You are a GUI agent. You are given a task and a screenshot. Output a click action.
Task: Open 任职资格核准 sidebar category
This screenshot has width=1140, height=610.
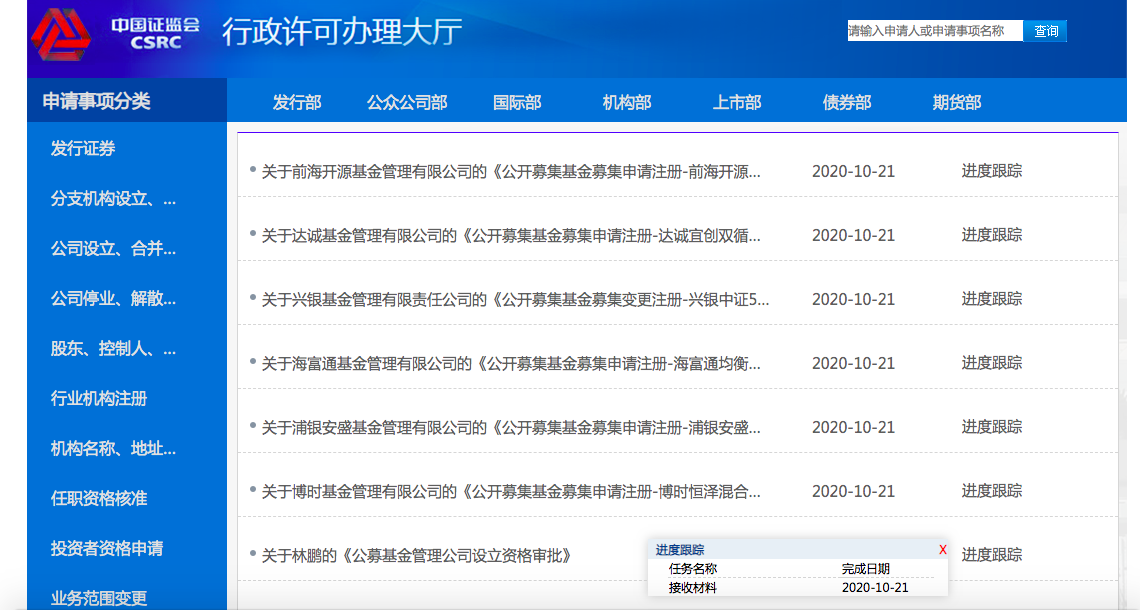point(99,499)
